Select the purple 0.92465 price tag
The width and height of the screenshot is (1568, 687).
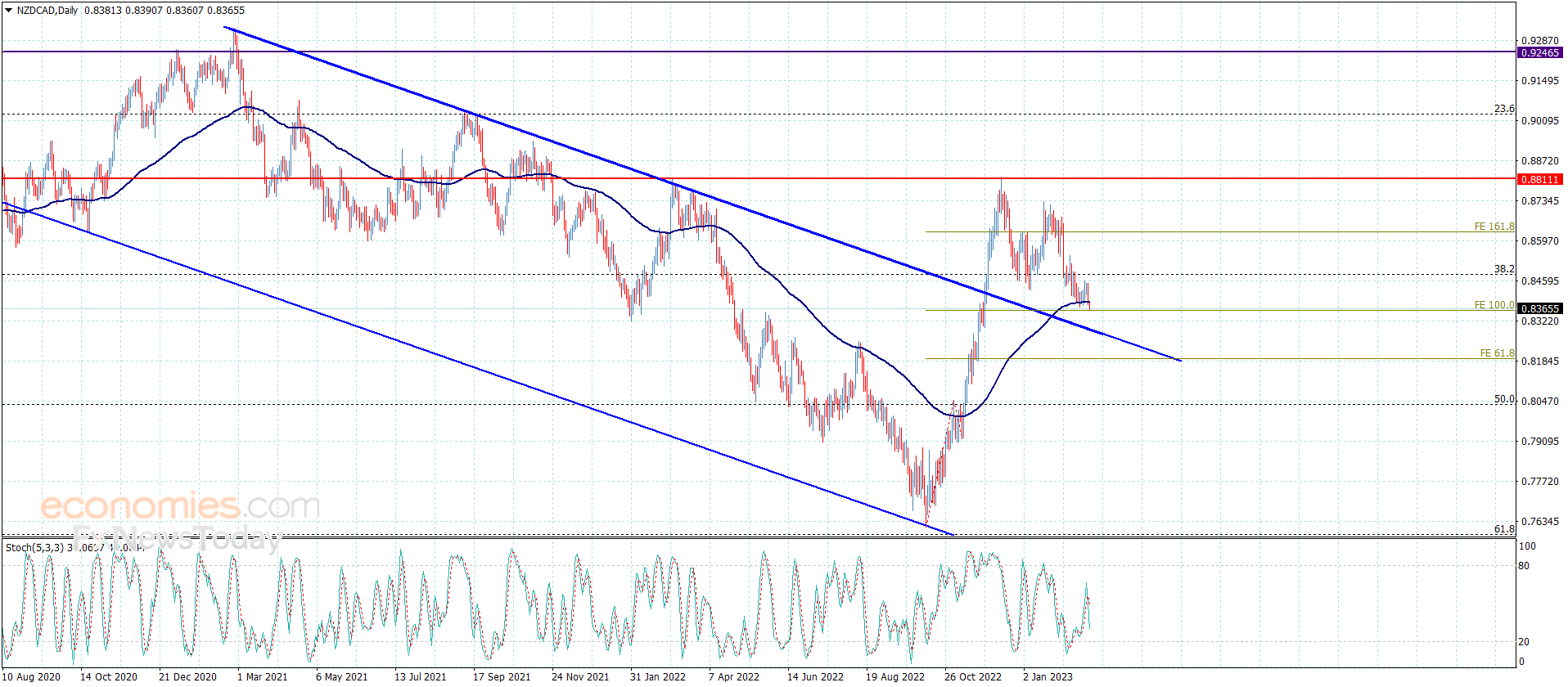click(x=1539, y=52)
